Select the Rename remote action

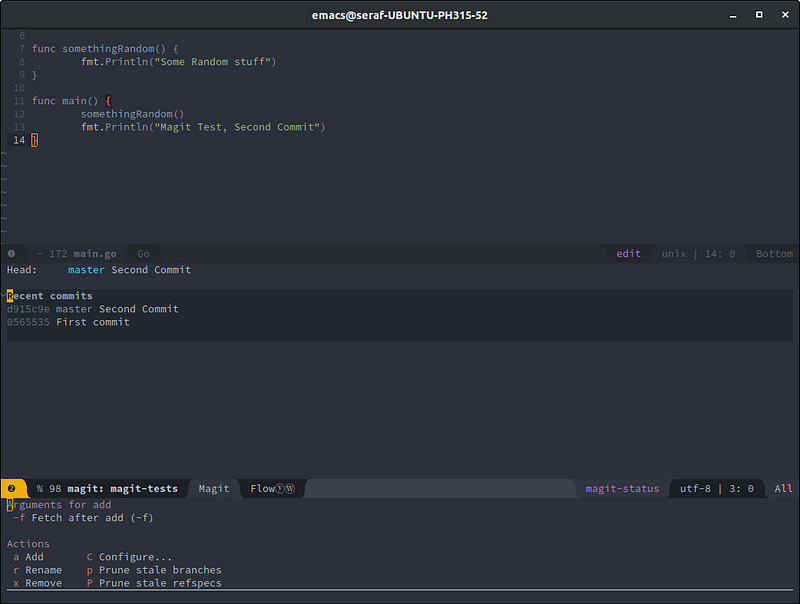pyautogui.click(x=36, y=570)
